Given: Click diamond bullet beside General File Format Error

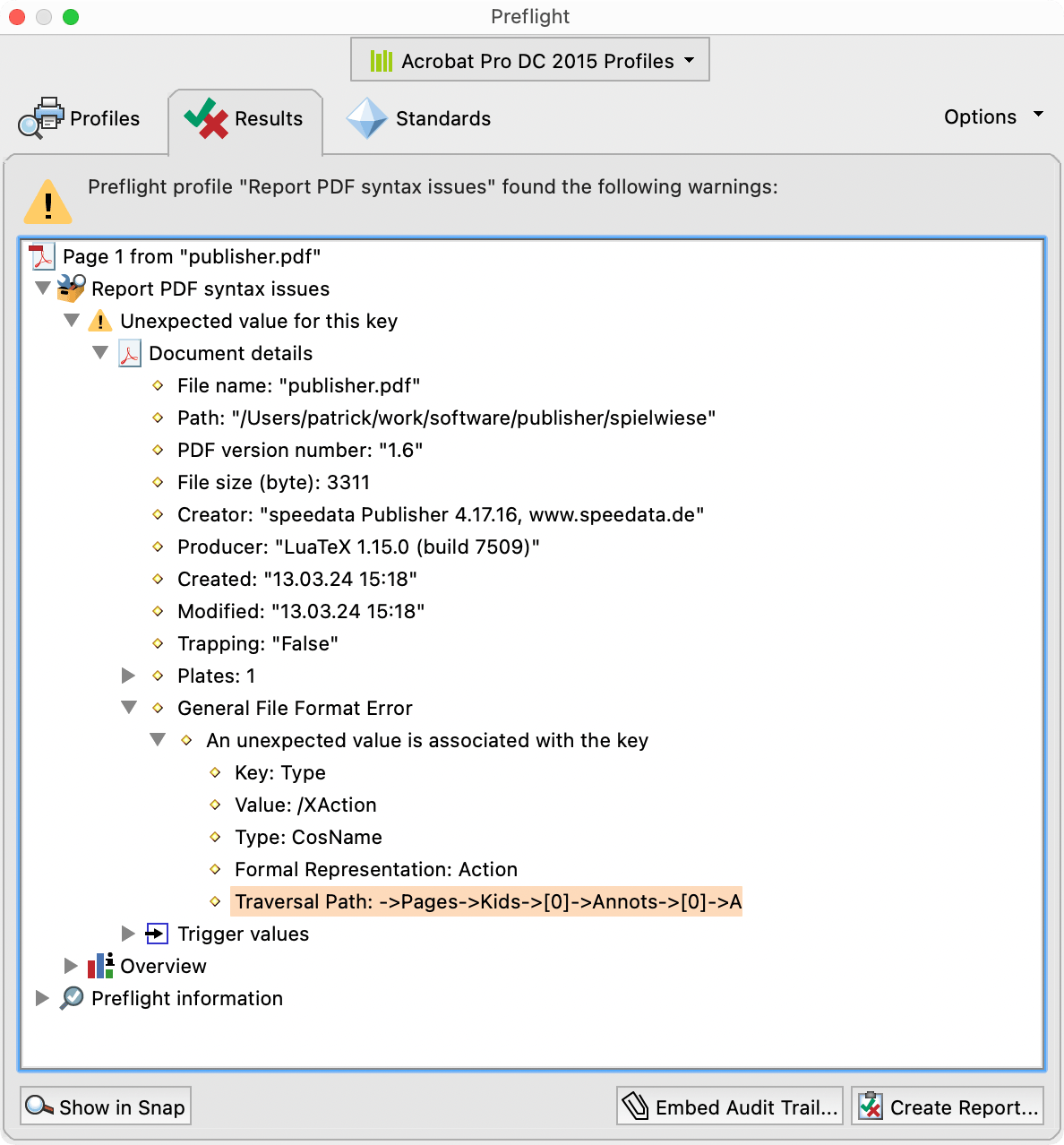Looking at the screenshot, I should point(158,708).
